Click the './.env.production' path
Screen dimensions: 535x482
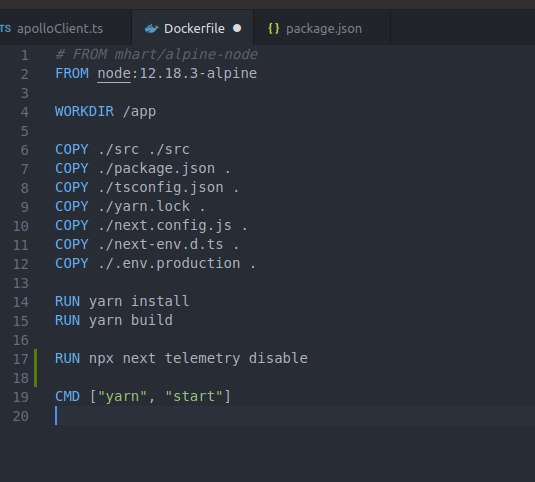[x=169, y=264]
